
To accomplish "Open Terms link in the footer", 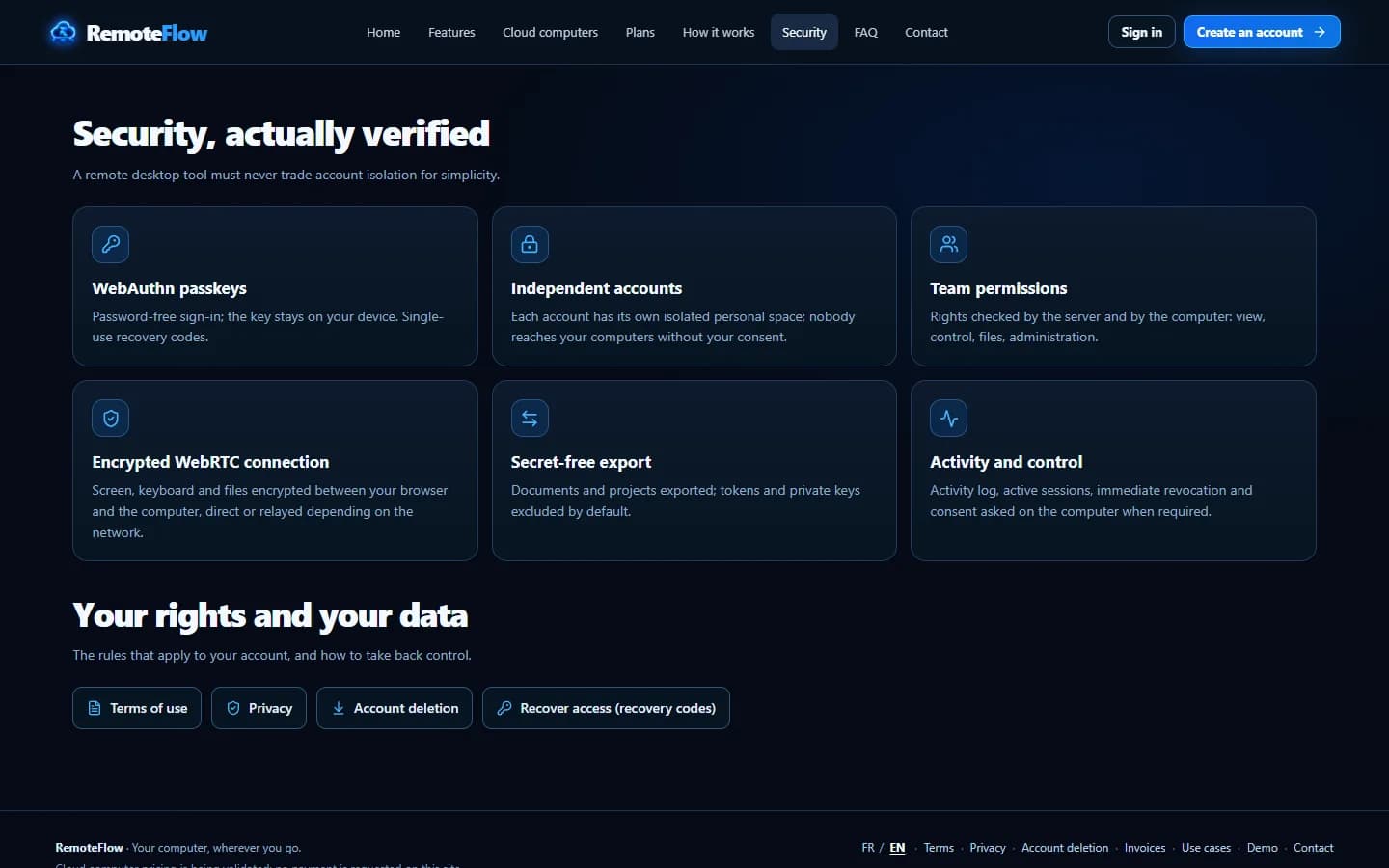I will click(939, 848).
